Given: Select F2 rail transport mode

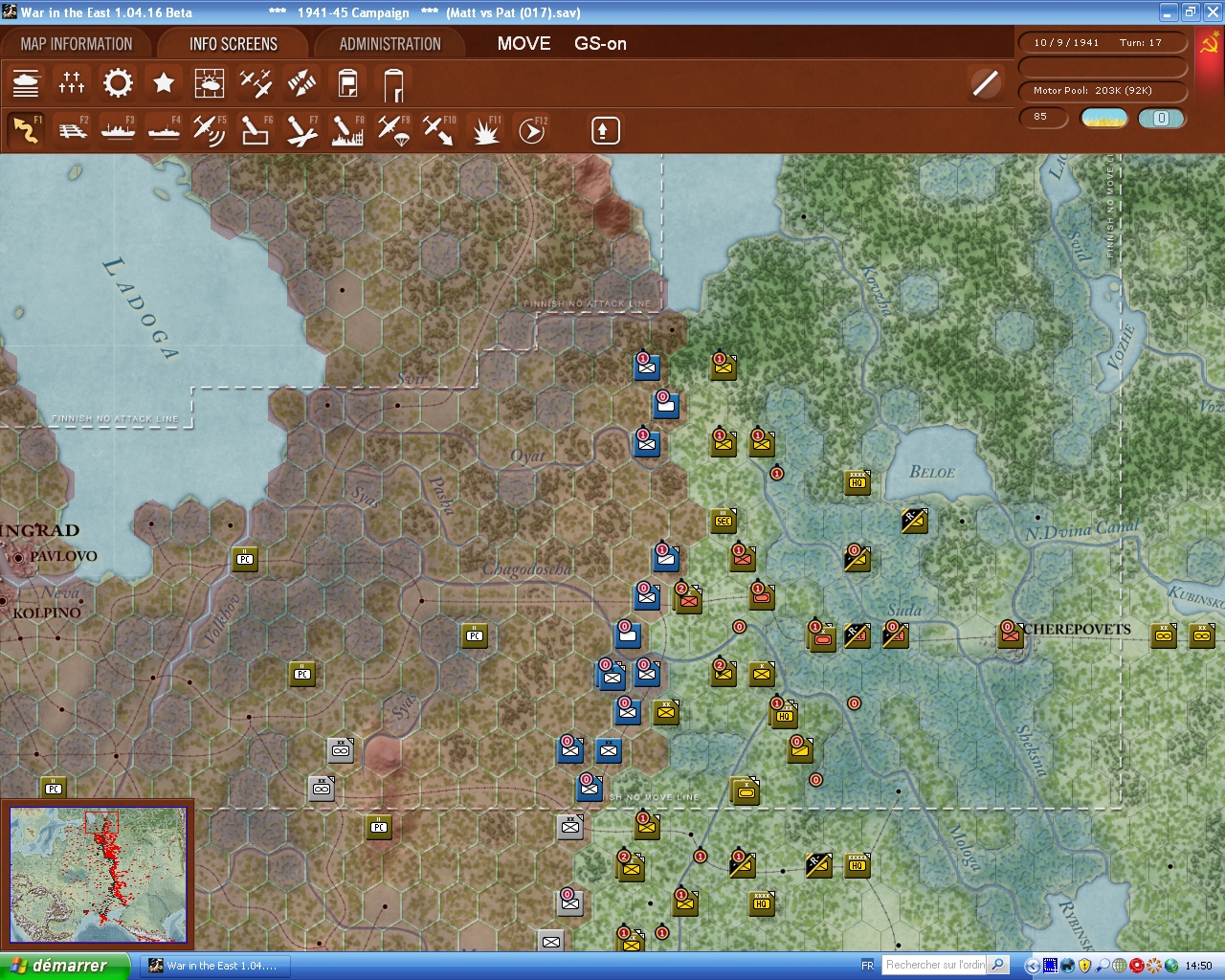Looking at the screenshot, I should tap(72, 130).
